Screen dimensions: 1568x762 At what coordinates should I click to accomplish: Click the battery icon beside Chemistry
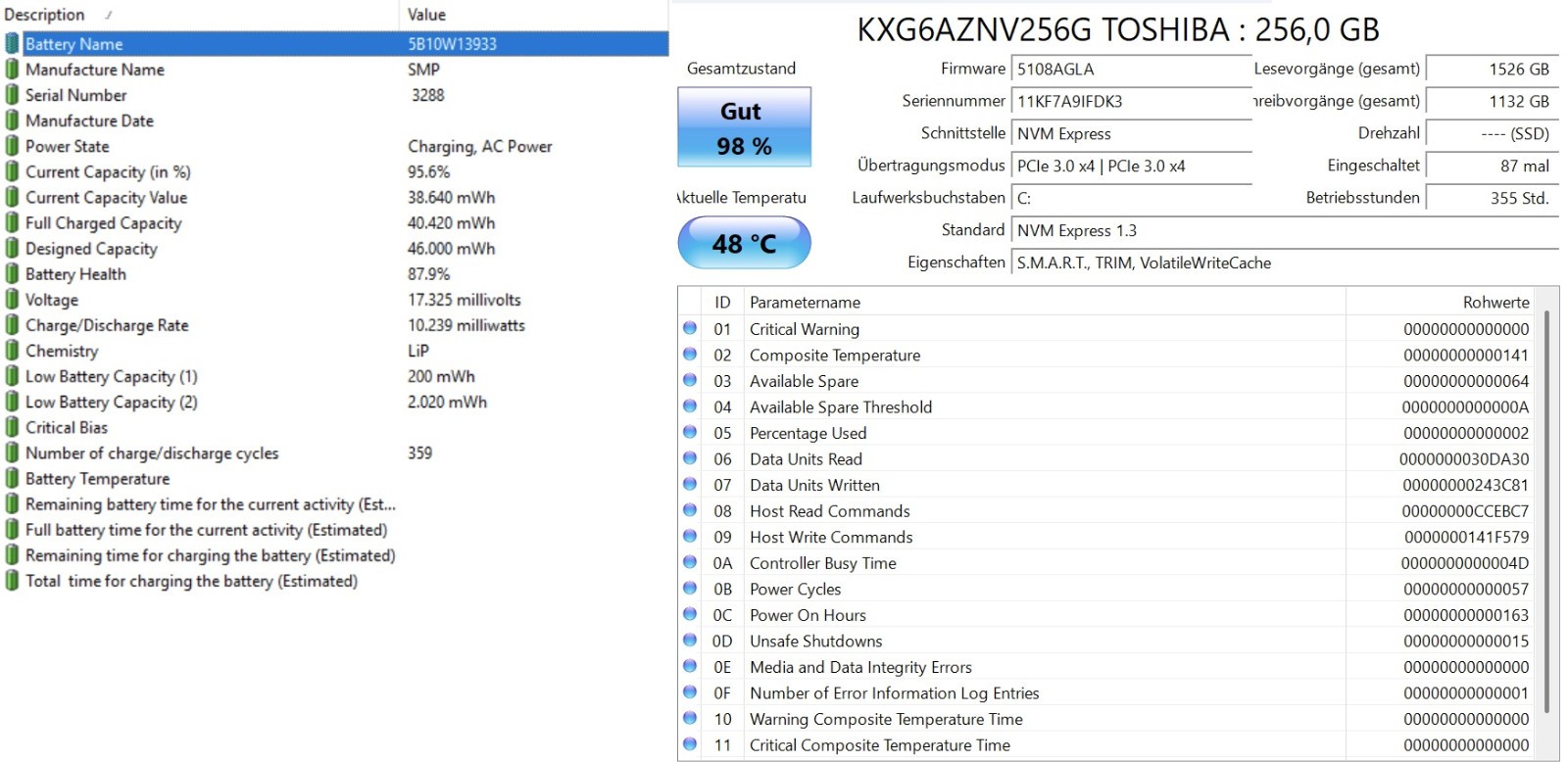tap(12, 350)
